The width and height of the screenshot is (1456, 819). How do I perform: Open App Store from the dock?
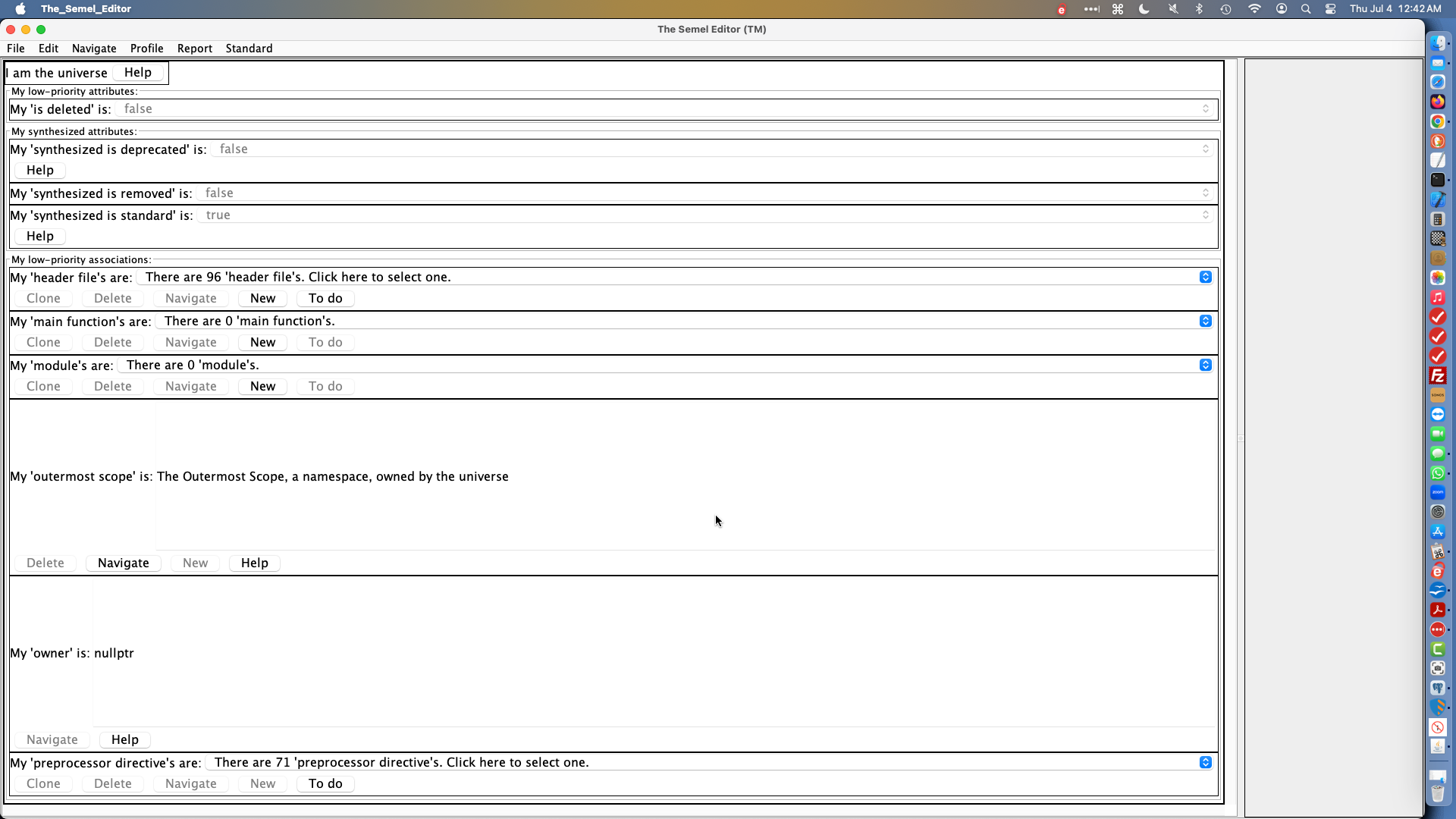pyautogui.click(x=1438, y=532)
